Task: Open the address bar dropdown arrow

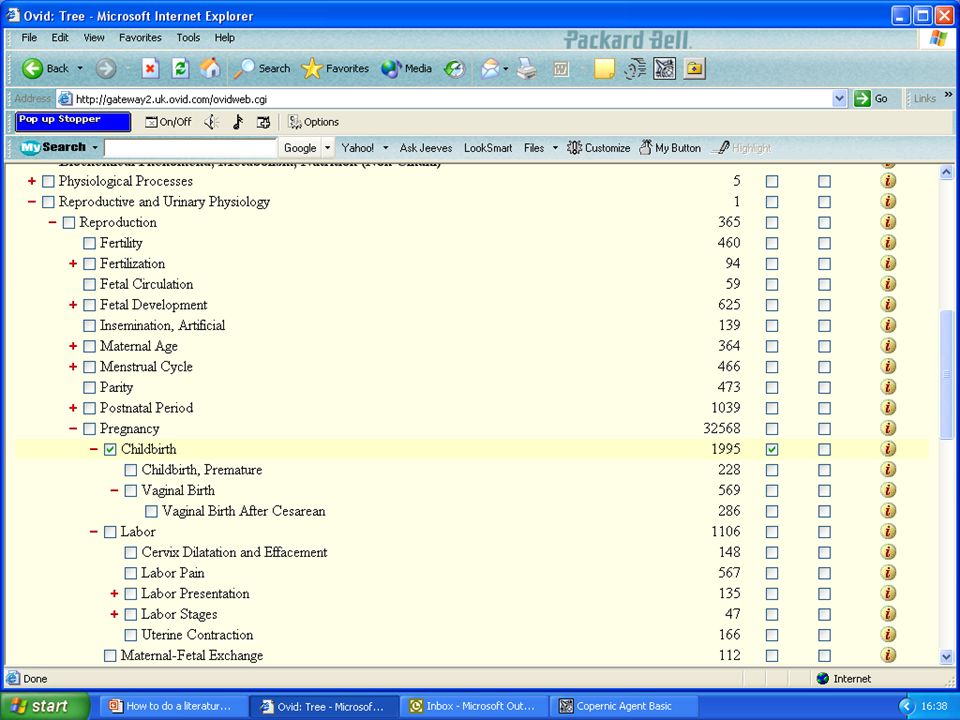Action: point(839,99)
